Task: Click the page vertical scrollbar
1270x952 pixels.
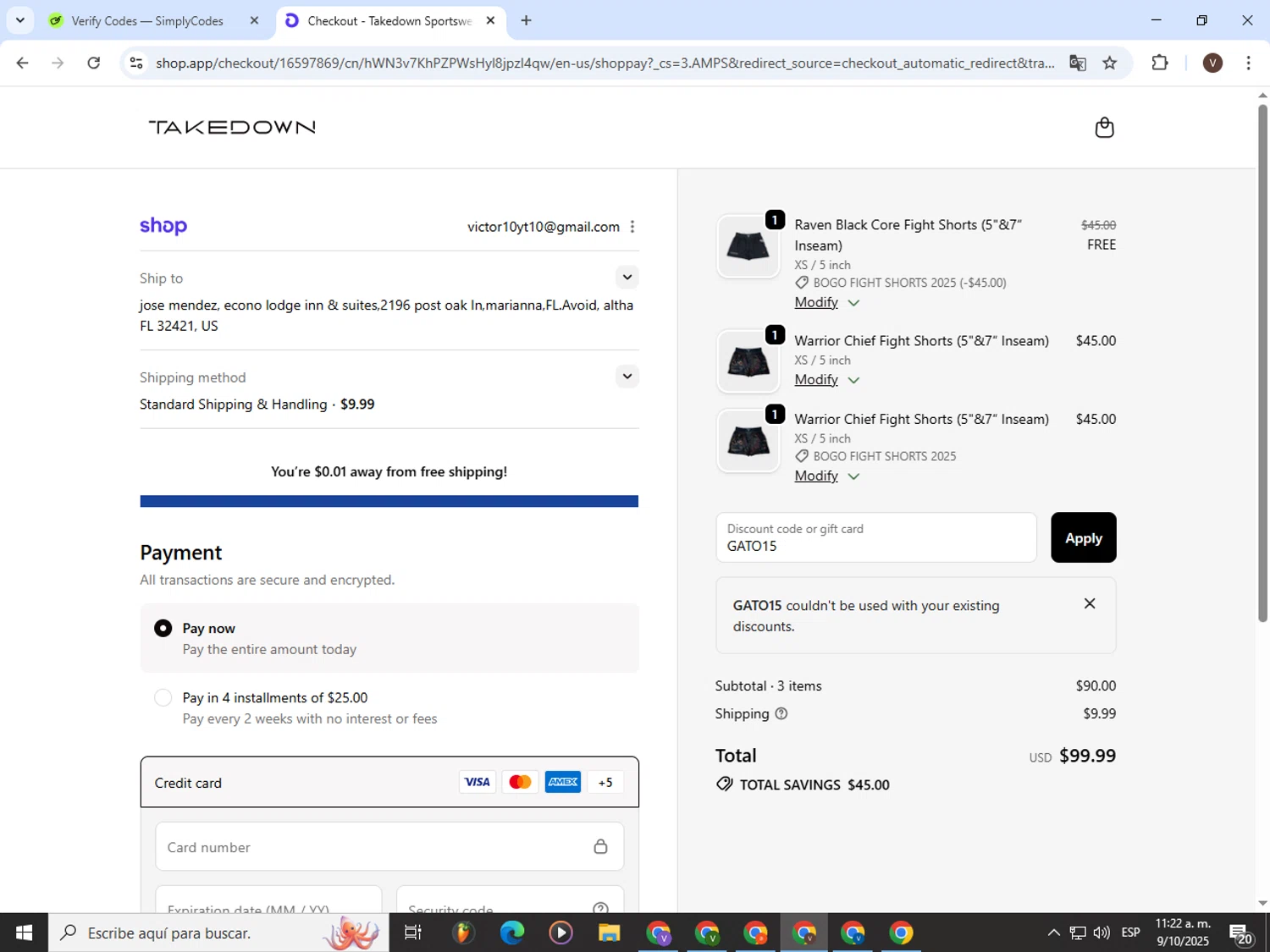Action: (1262, 364)
